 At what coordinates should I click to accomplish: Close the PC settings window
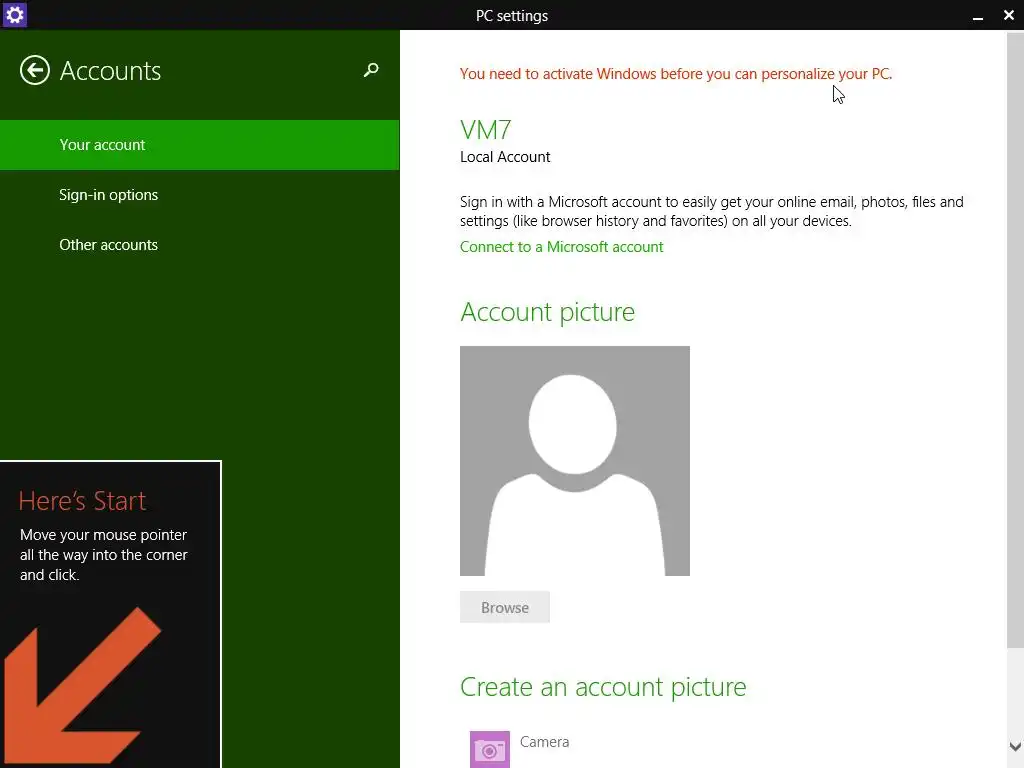[x=1008, y=15]
